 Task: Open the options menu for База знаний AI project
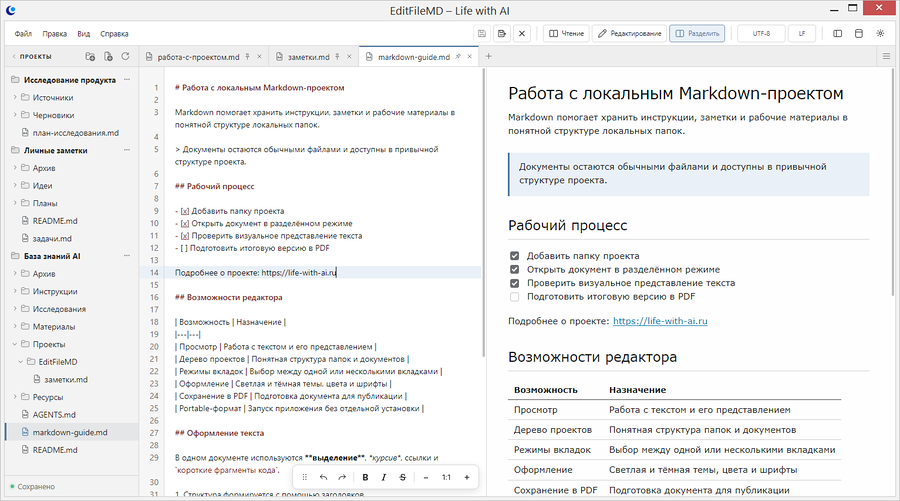(127, 256)
